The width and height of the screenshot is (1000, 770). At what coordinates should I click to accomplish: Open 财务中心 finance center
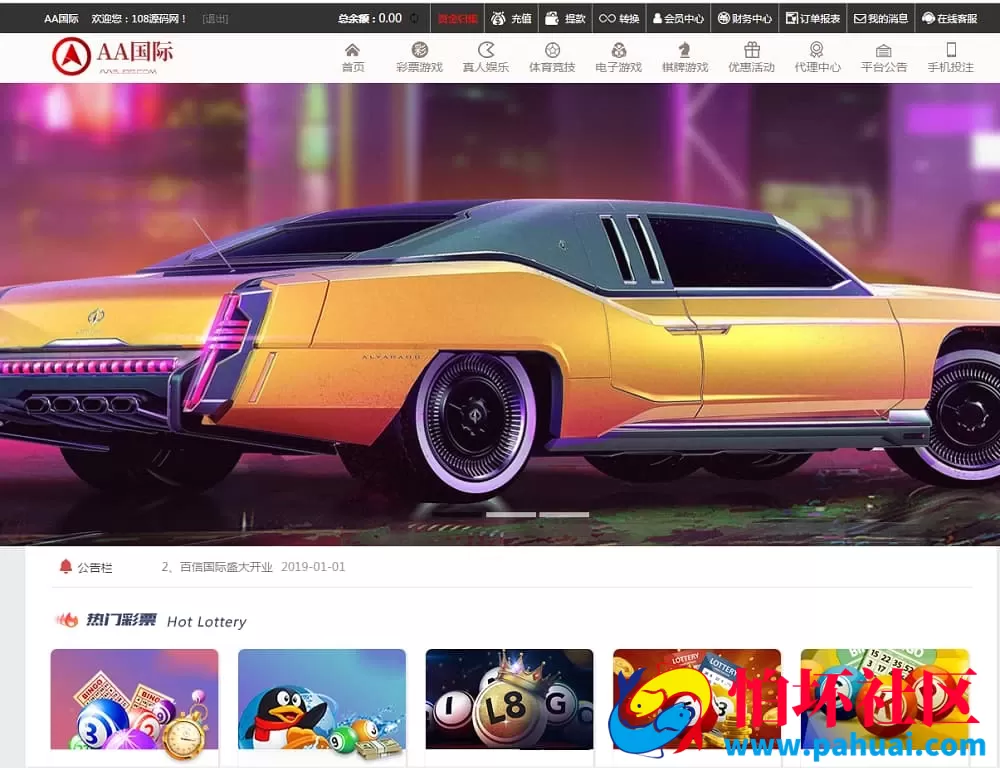[745, 18]
